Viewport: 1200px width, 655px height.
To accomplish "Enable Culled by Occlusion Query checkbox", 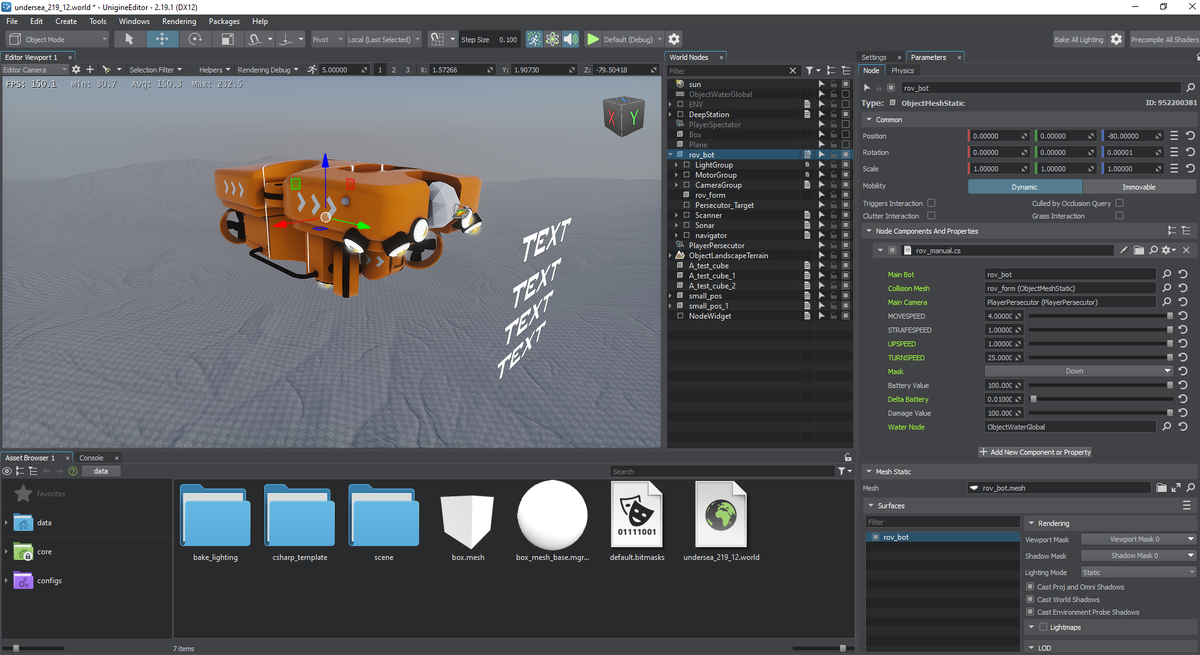I will [x=1119, y=203].
